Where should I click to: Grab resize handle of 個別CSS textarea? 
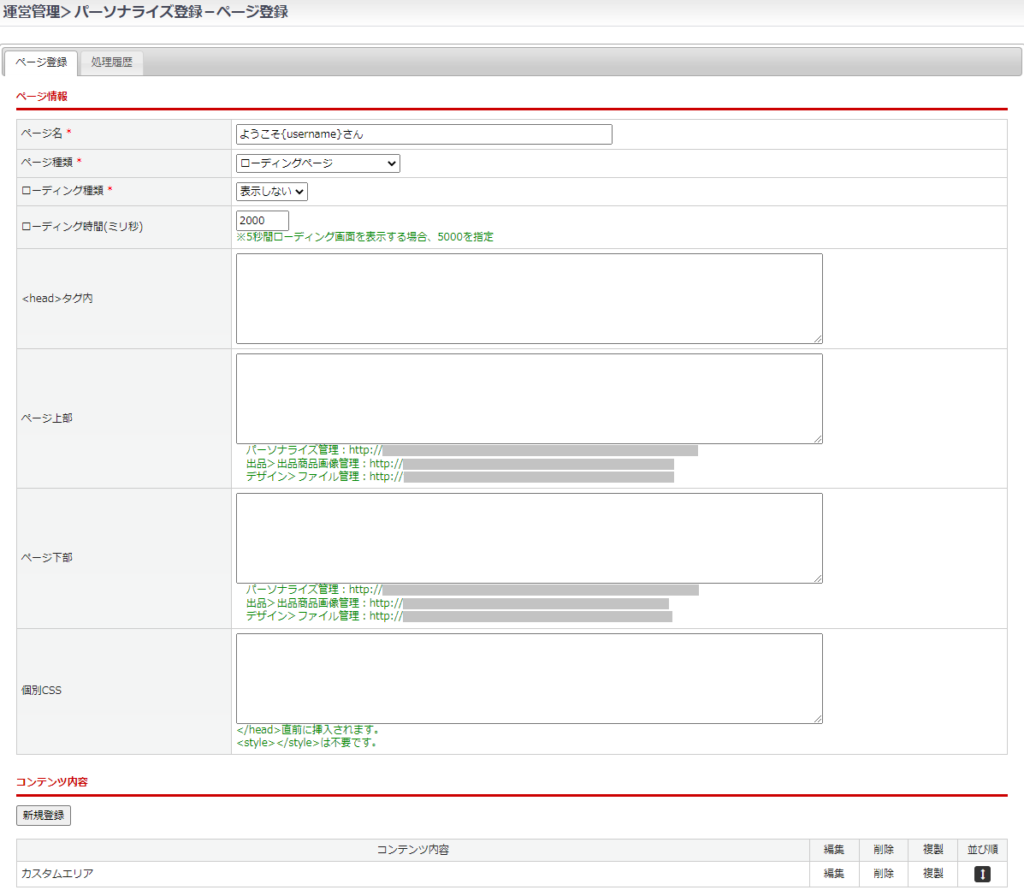pyautogui.click(x=817, y=718)
